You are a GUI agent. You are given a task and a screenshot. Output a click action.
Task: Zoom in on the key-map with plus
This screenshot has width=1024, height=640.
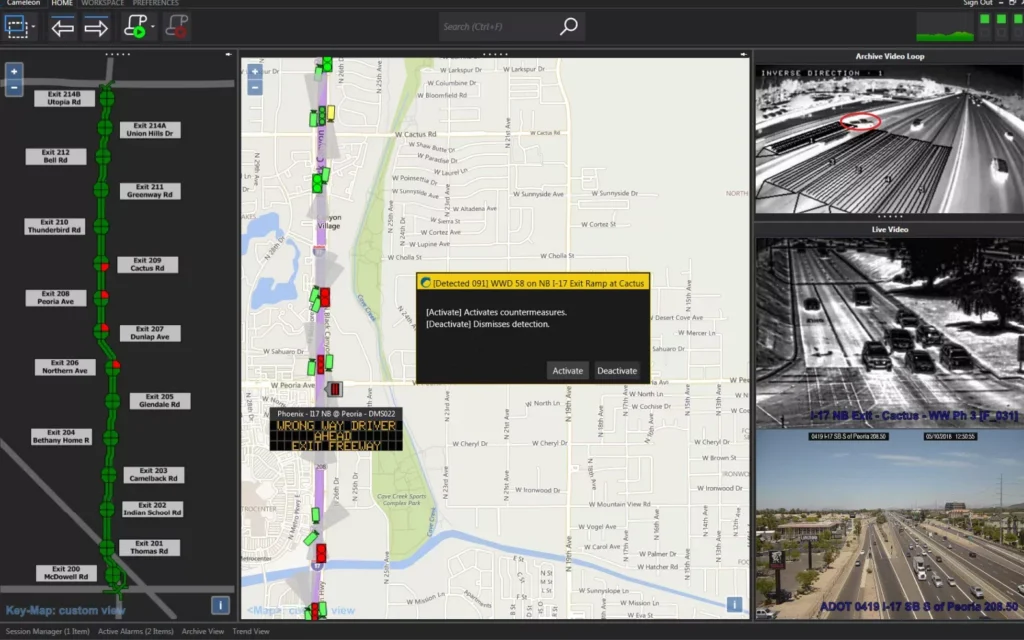14,72
